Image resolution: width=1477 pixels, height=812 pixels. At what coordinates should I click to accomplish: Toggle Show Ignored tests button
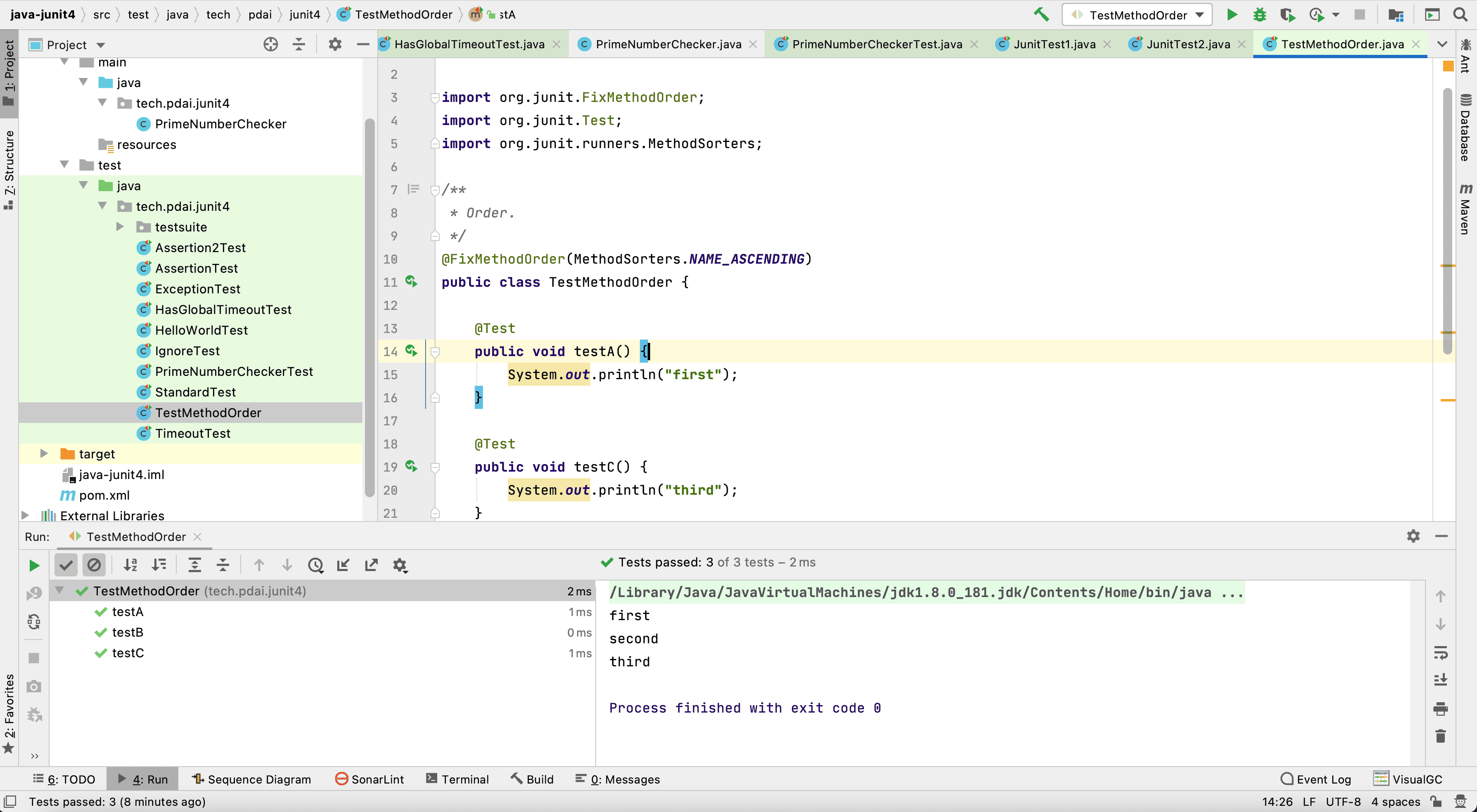click(94, 565)
